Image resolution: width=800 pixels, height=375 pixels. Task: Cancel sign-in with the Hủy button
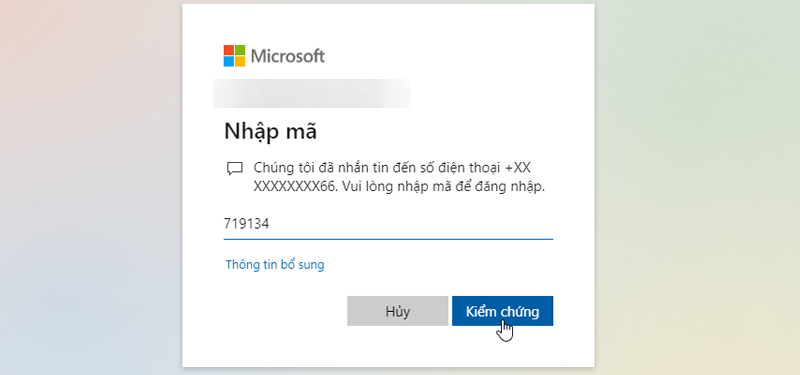tap(397, 311)
